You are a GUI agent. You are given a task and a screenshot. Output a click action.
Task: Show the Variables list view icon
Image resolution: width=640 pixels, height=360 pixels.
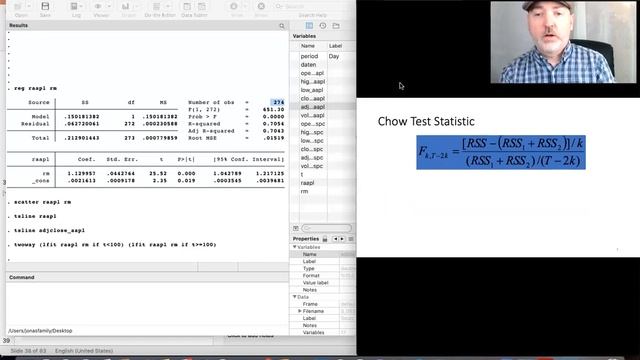[x=309, y=26]
